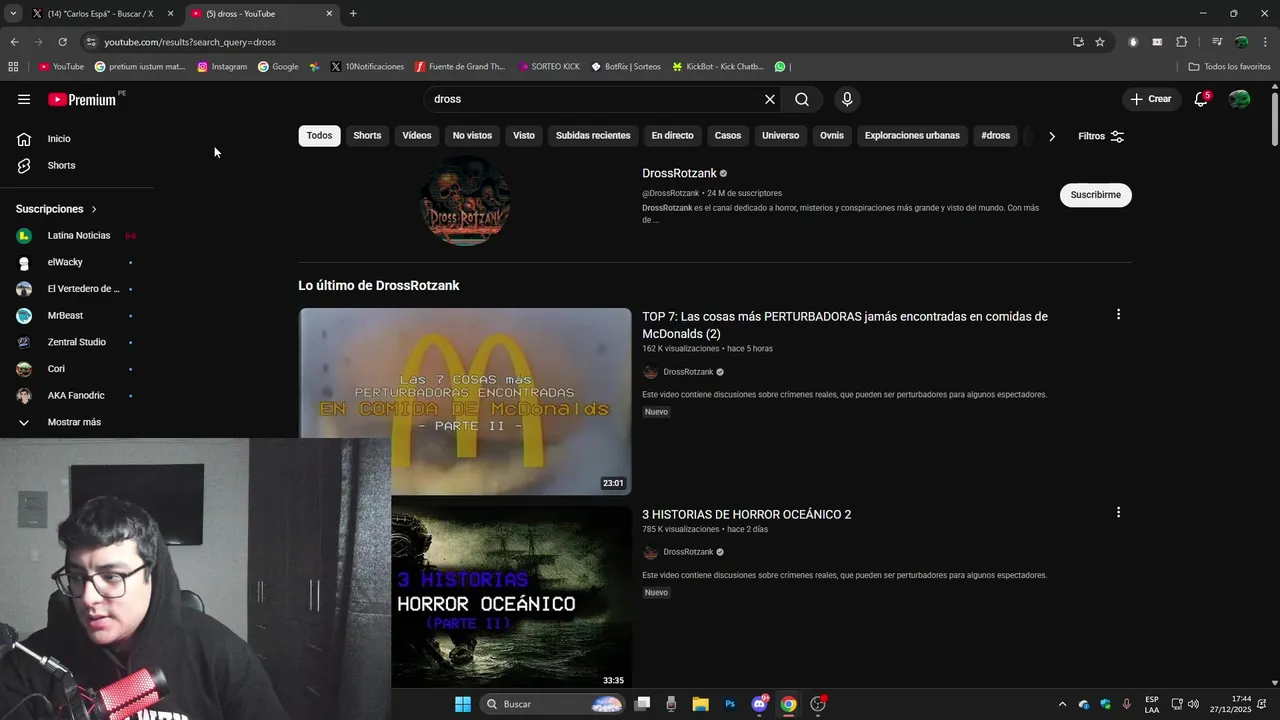Select the Subidas recientes filter chip
The image size is (1280, 720).
593,136
